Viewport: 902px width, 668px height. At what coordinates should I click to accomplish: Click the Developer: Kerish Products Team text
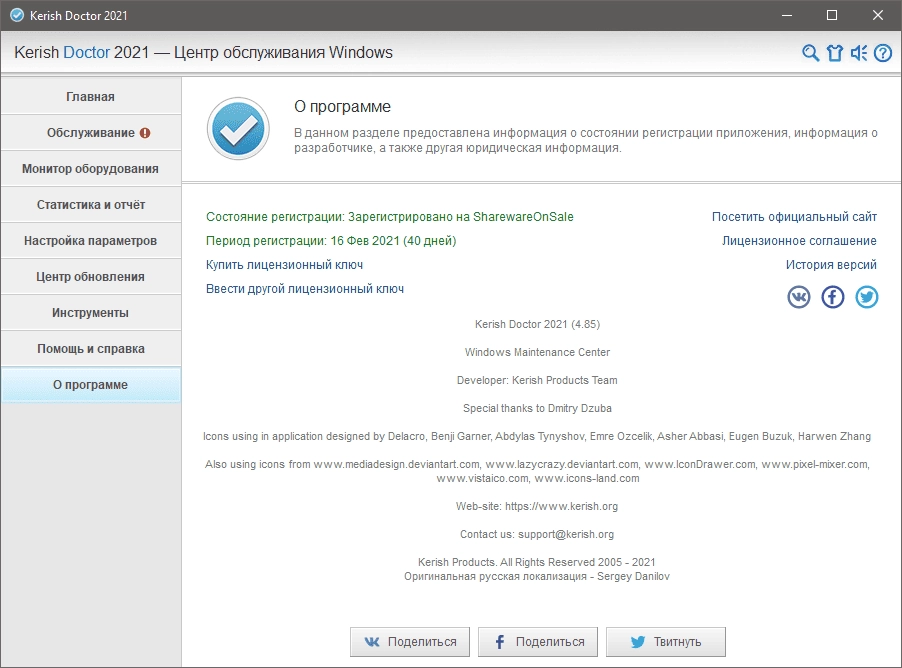(537, 380)
